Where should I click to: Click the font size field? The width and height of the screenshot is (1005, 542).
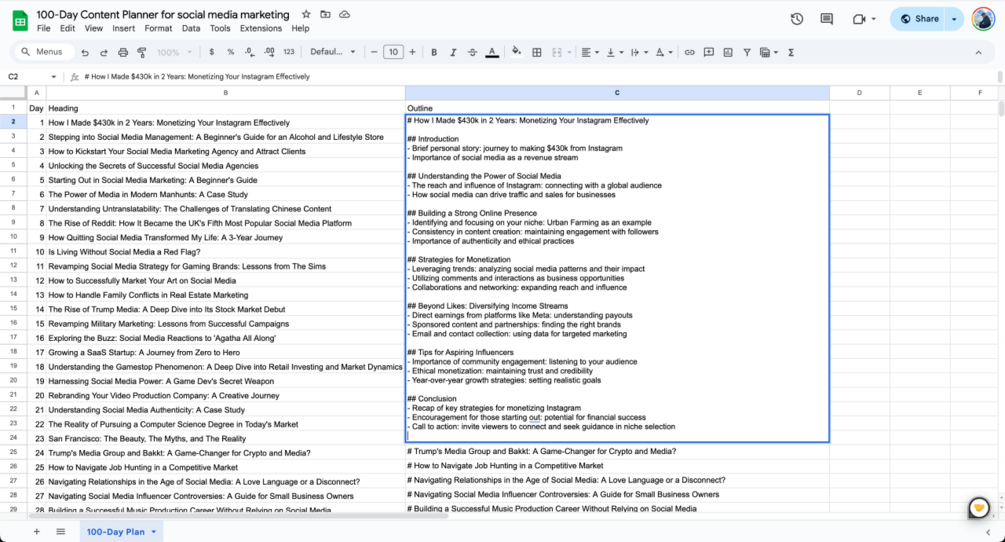393,53
